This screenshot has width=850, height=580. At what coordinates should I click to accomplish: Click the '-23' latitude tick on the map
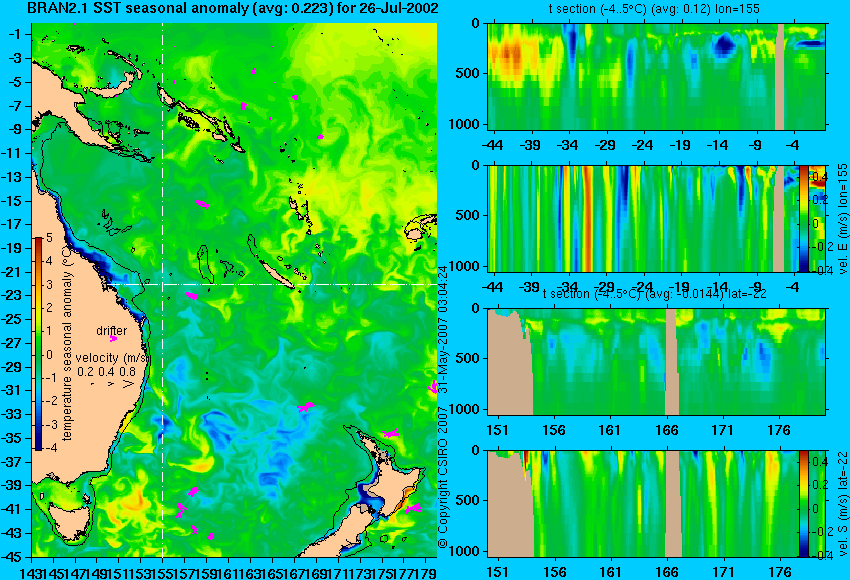(13, 295)
